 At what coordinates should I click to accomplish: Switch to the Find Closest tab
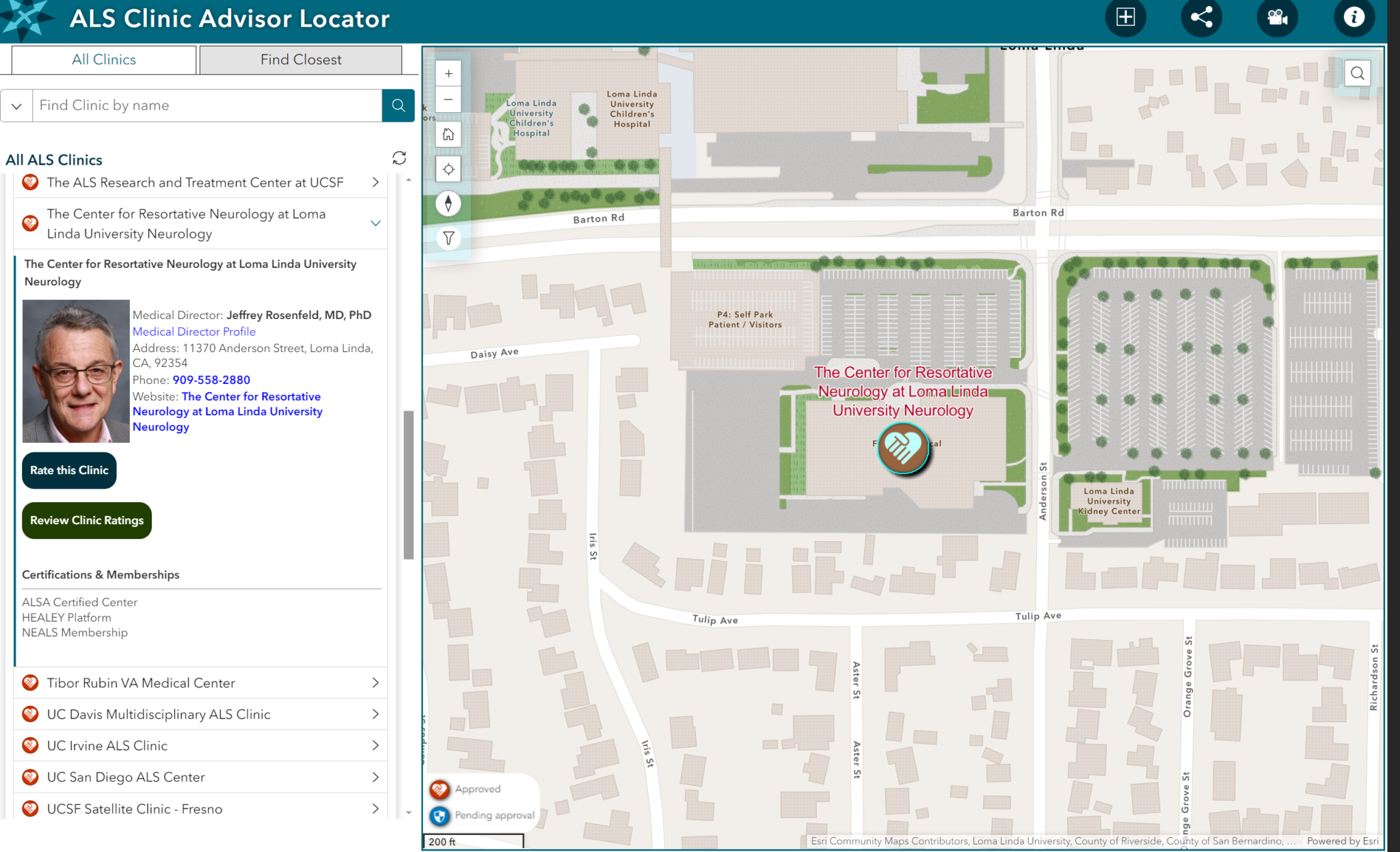pos(300,59)
